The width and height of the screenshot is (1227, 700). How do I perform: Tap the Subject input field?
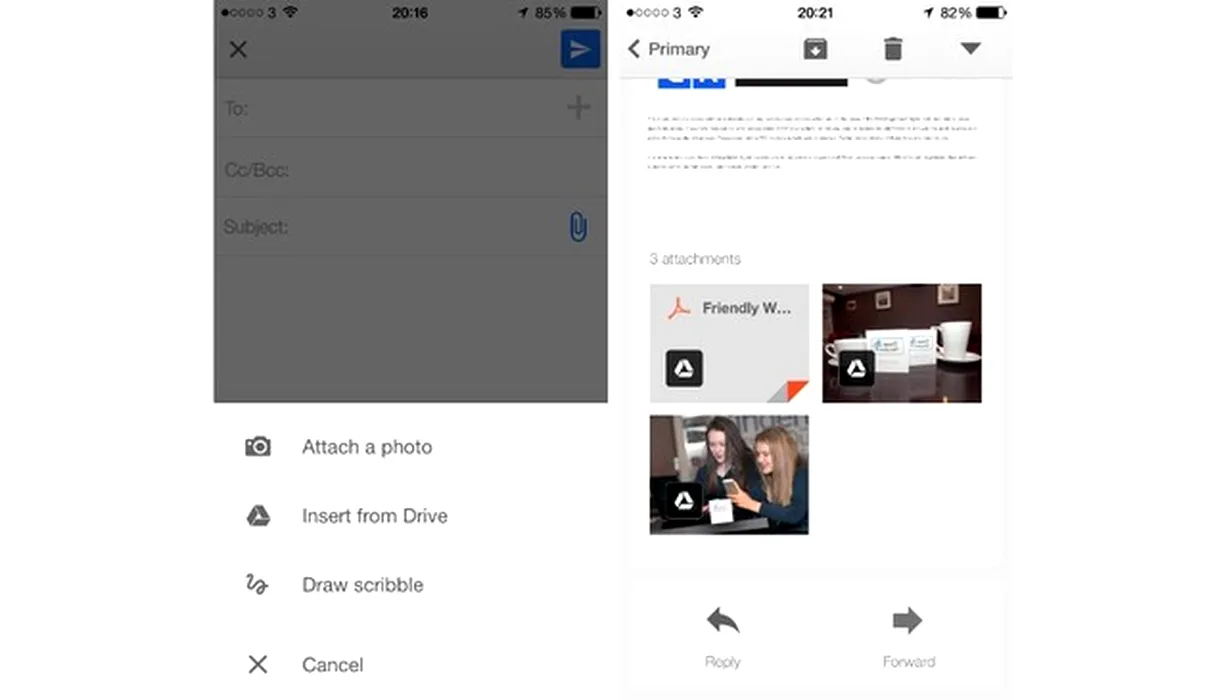click(420, 227)
